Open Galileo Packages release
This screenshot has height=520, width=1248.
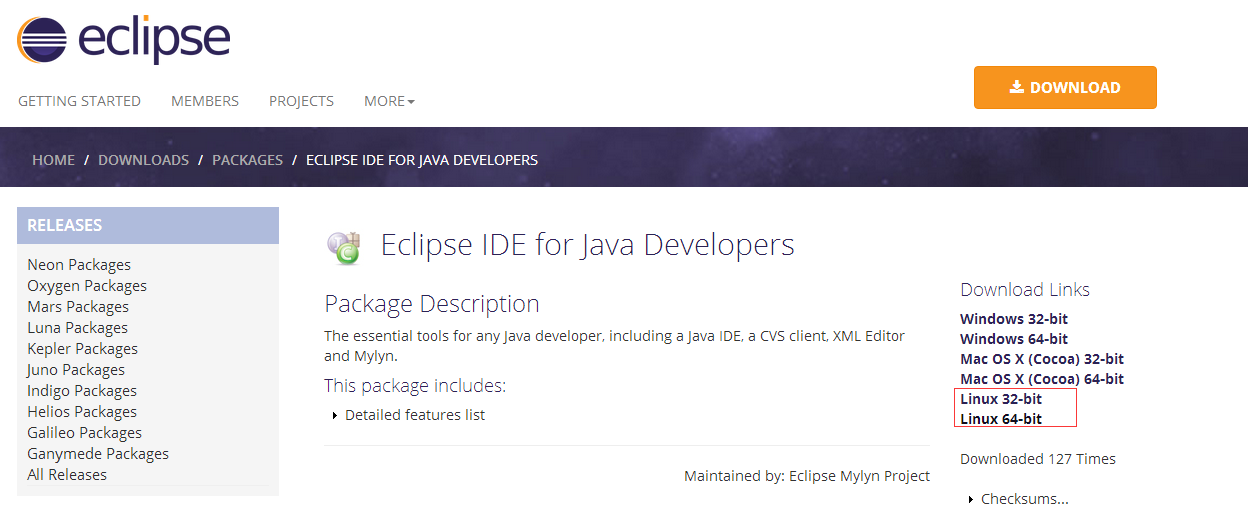[x=84, y=433]
